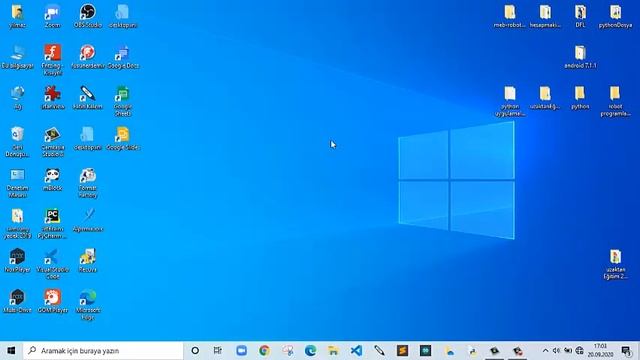Open the clock and date flyout
The height and width of the screenshot is (360, 640).
600,351
